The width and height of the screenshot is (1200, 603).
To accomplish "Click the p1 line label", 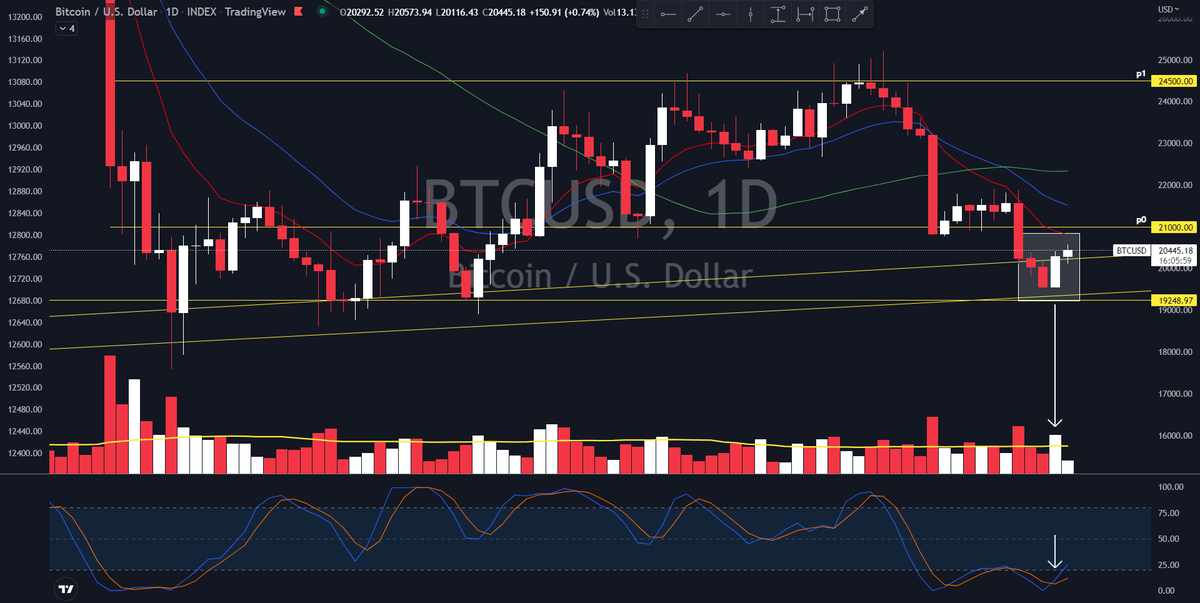I will click(x=1140, y=74).
